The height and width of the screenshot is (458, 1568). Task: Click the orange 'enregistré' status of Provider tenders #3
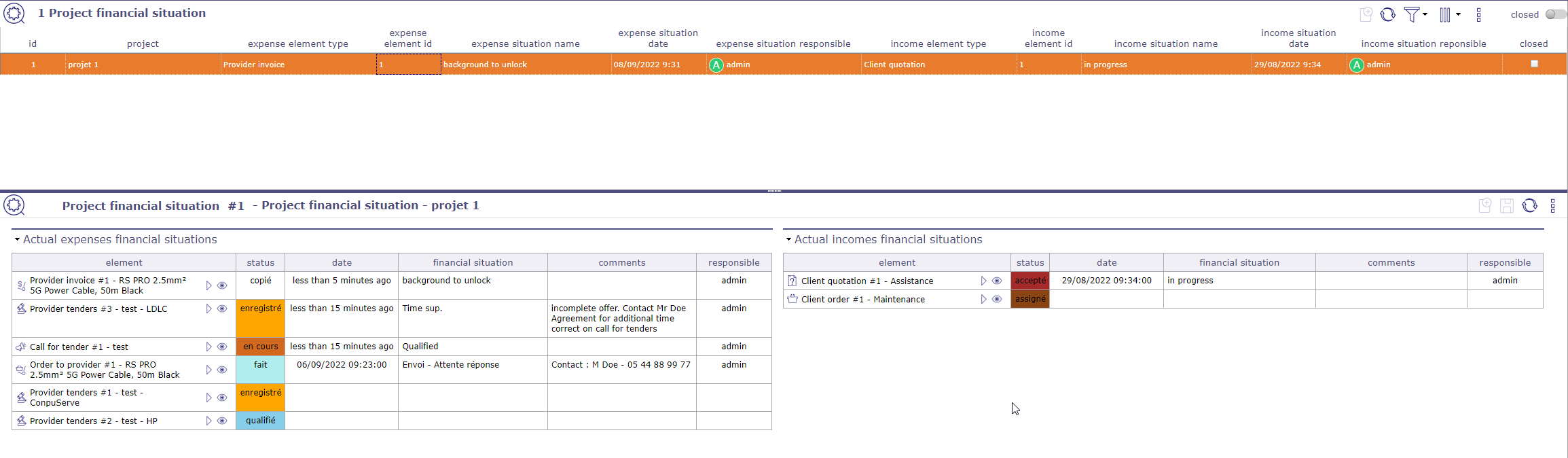pyautogui.click(x=261, y=318)
